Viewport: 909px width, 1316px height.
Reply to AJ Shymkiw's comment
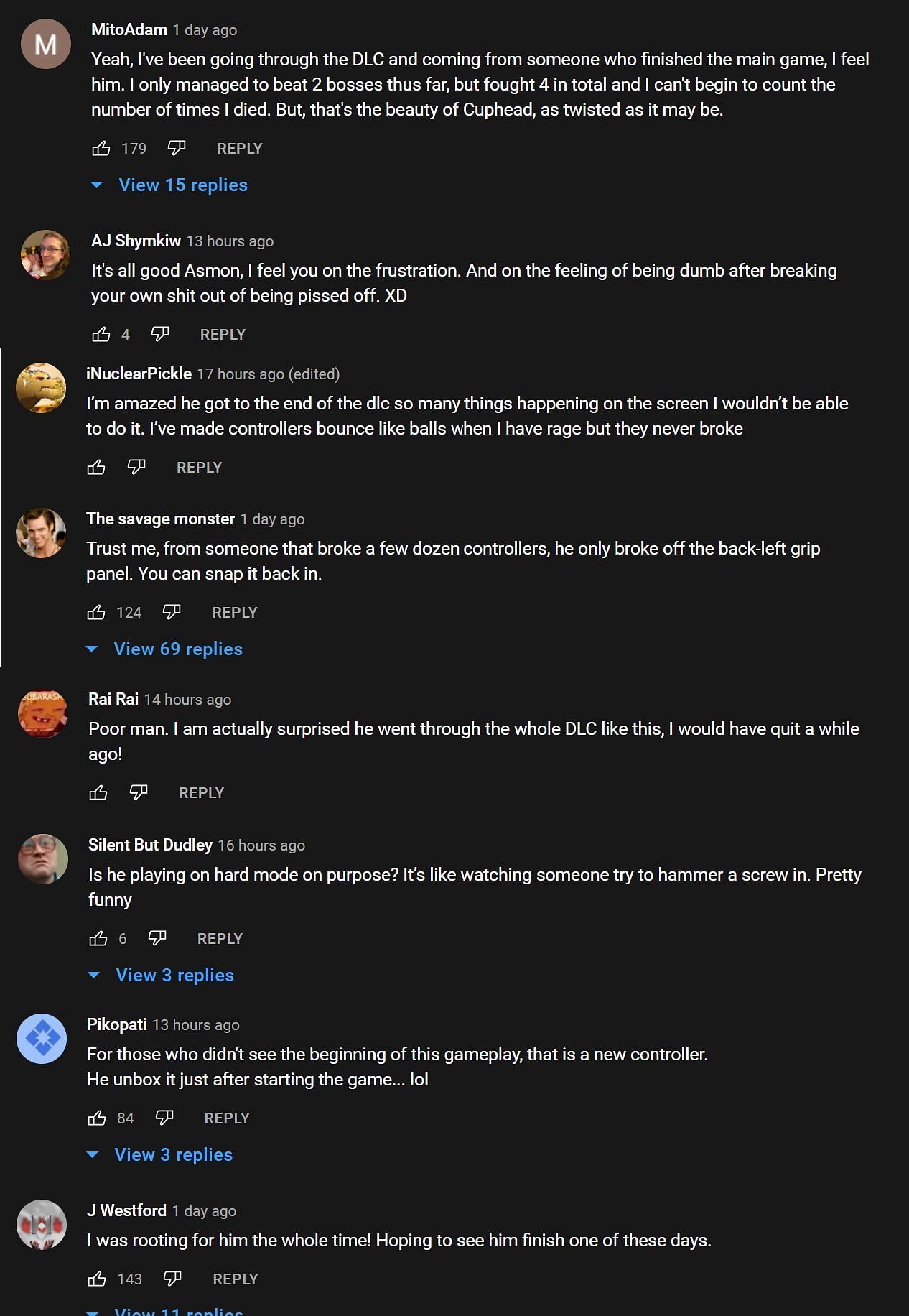pos(223,335)
